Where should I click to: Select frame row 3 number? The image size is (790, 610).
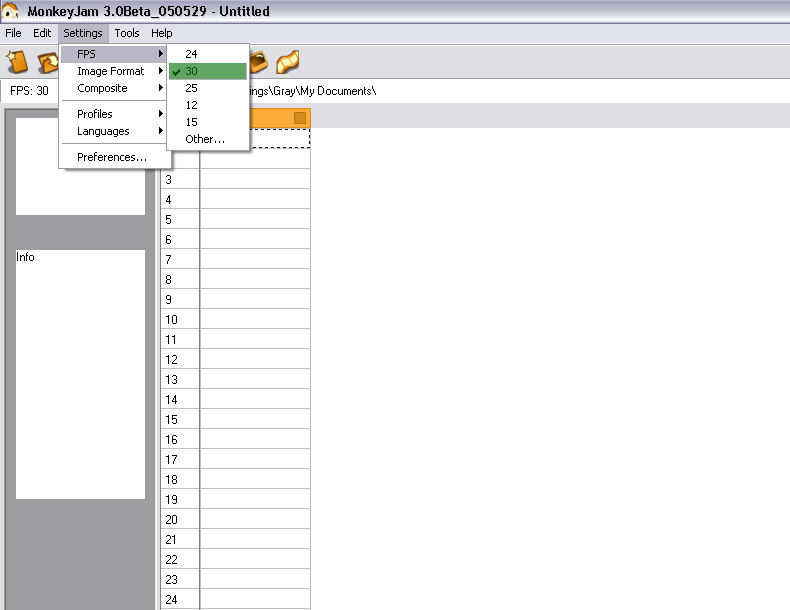(180, 179)
